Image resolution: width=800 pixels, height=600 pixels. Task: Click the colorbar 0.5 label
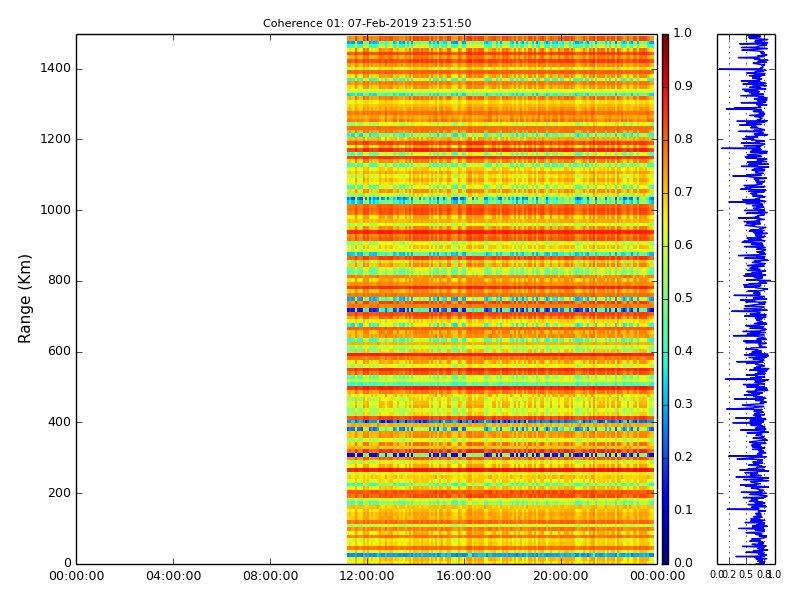pos(683,298)
